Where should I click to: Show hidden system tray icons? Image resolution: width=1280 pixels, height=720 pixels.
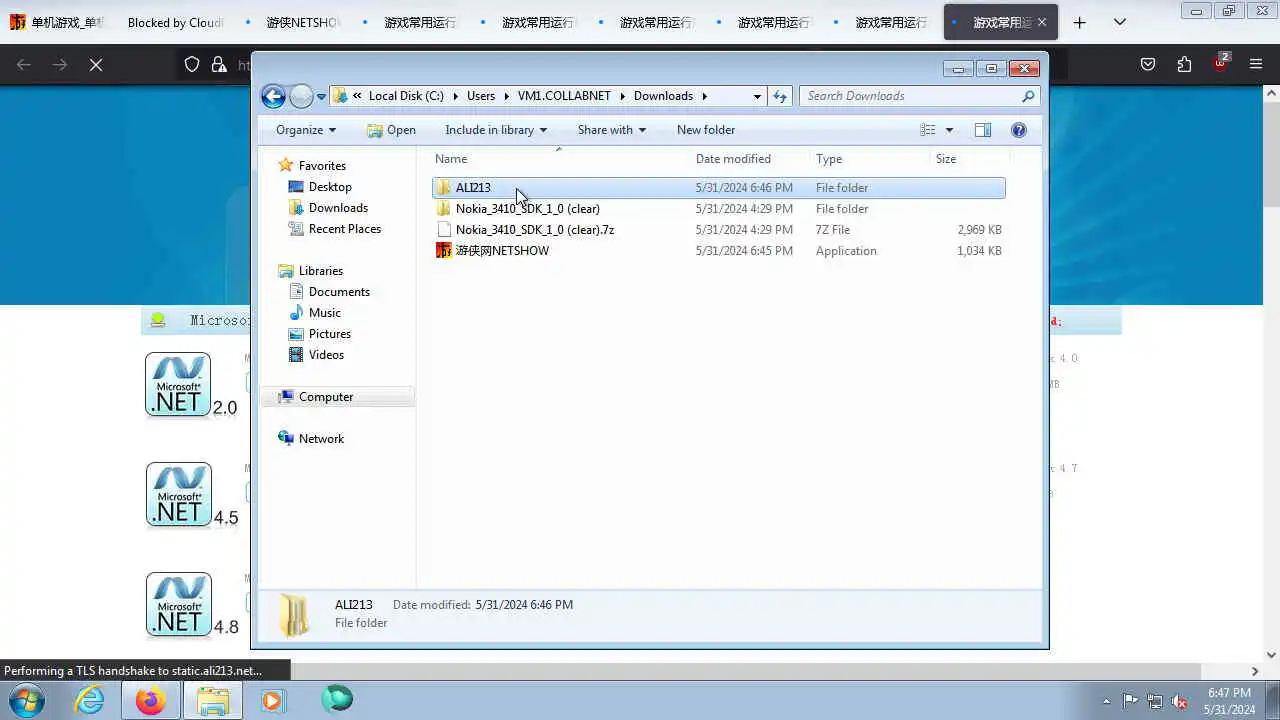coord(1106,701)
